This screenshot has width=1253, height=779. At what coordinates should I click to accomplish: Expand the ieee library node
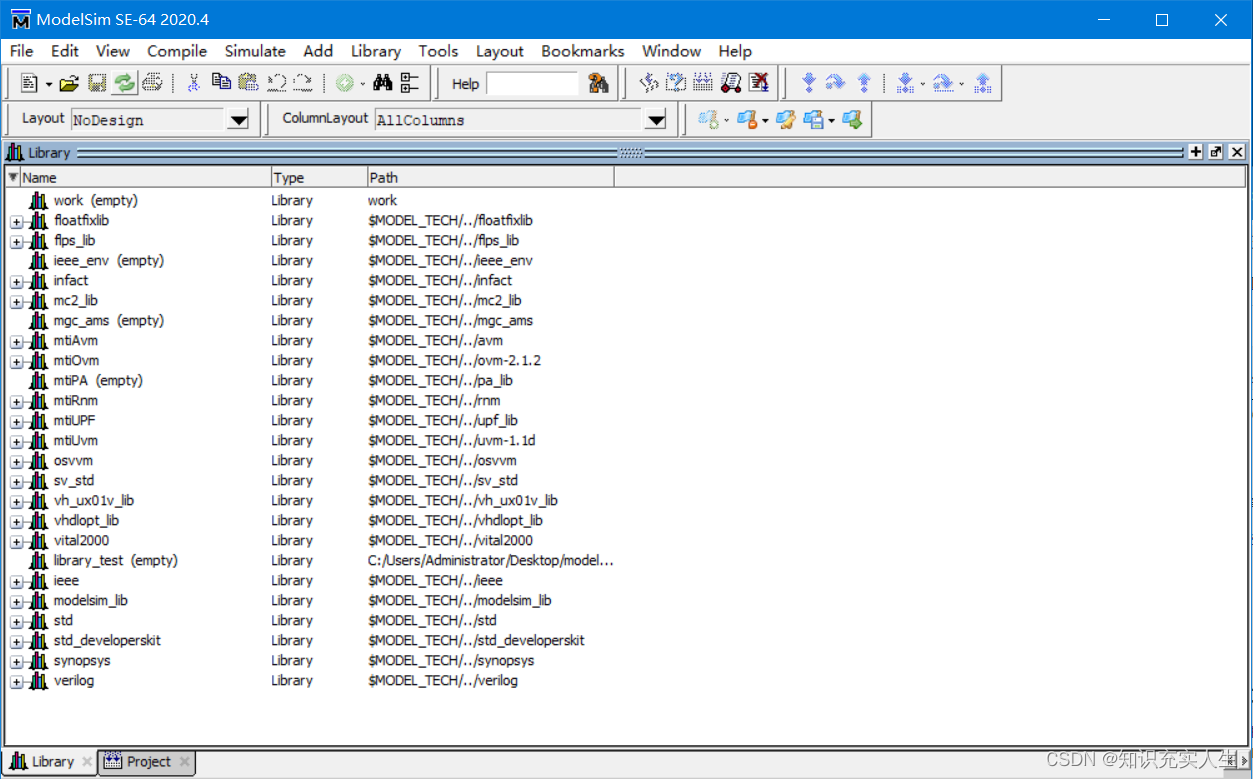point(16,581)
